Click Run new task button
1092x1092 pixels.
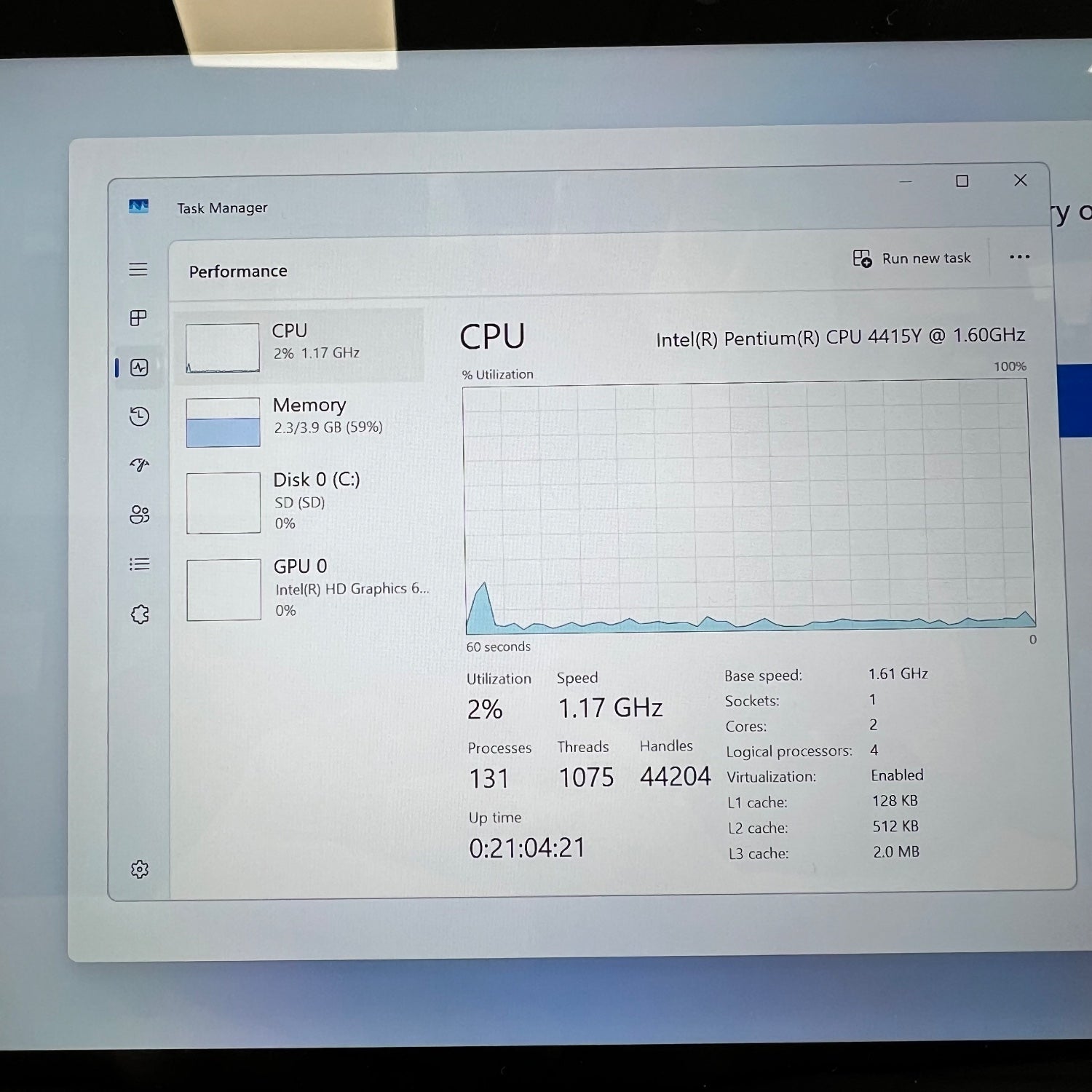(911, 258)
